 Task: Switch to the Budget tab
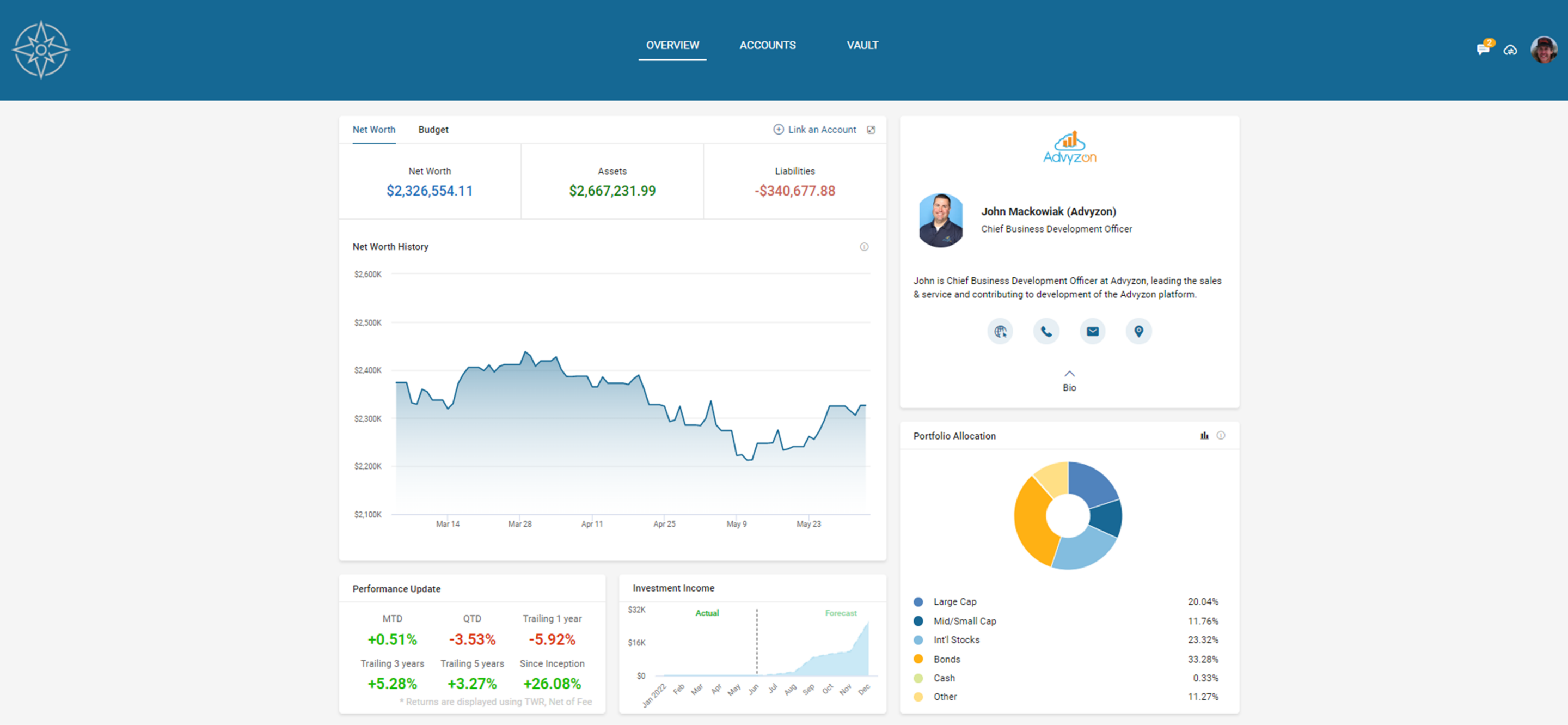433,130
